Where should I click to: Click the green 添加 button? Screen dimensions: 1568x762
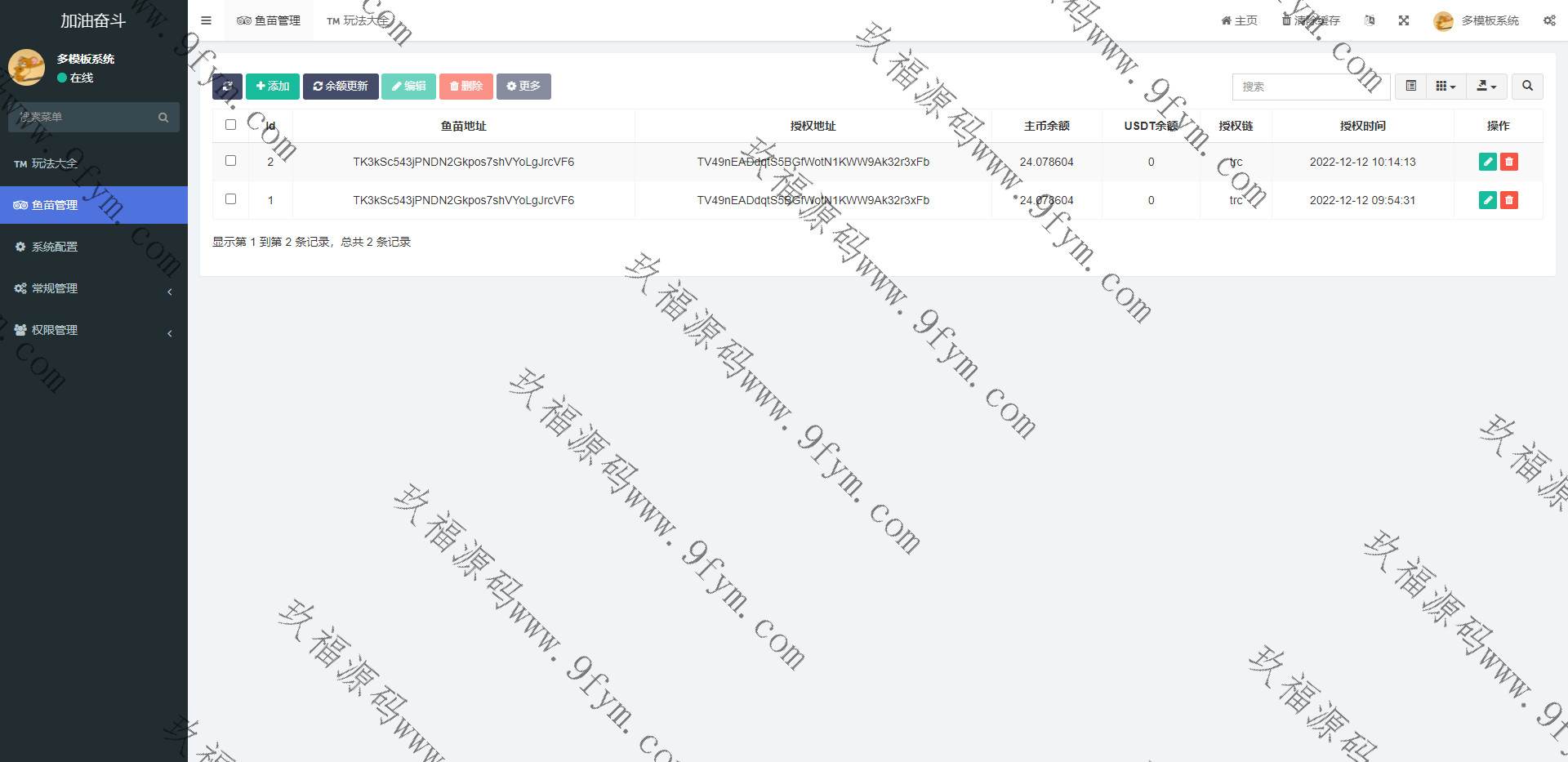272,87
